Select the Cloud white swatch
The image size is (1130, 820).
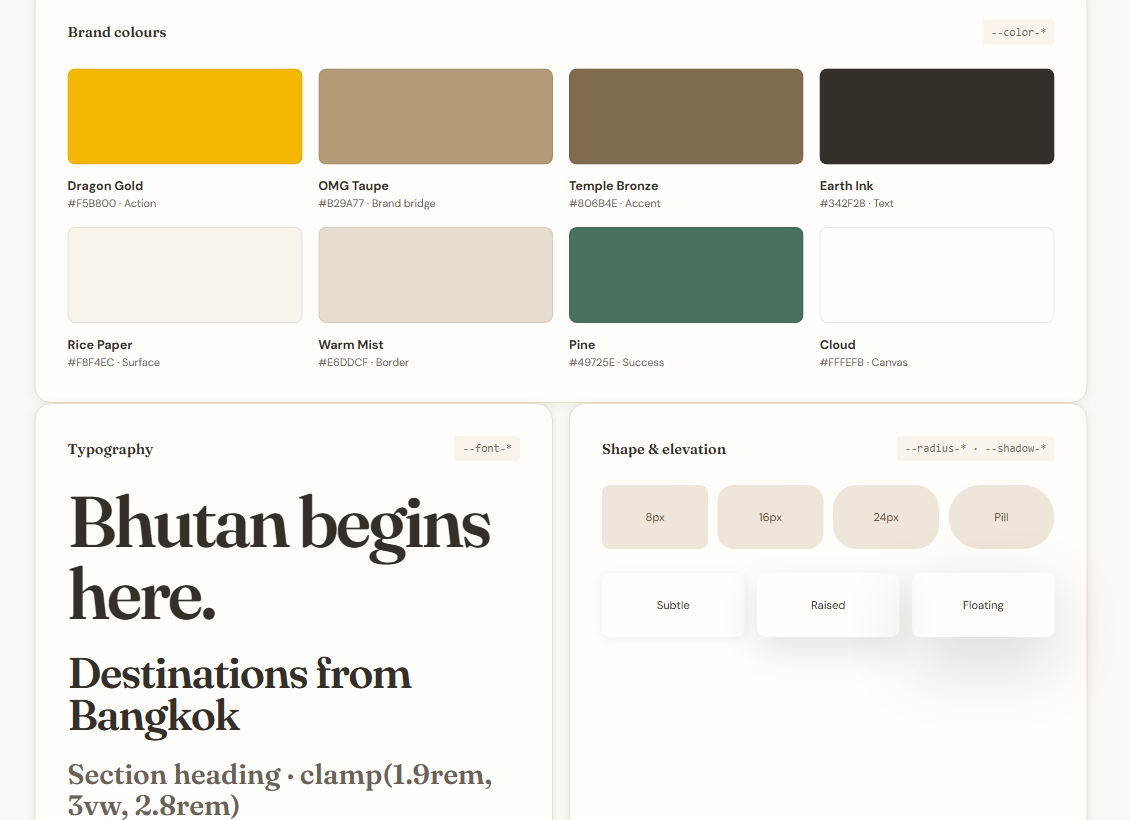[937, 275]
